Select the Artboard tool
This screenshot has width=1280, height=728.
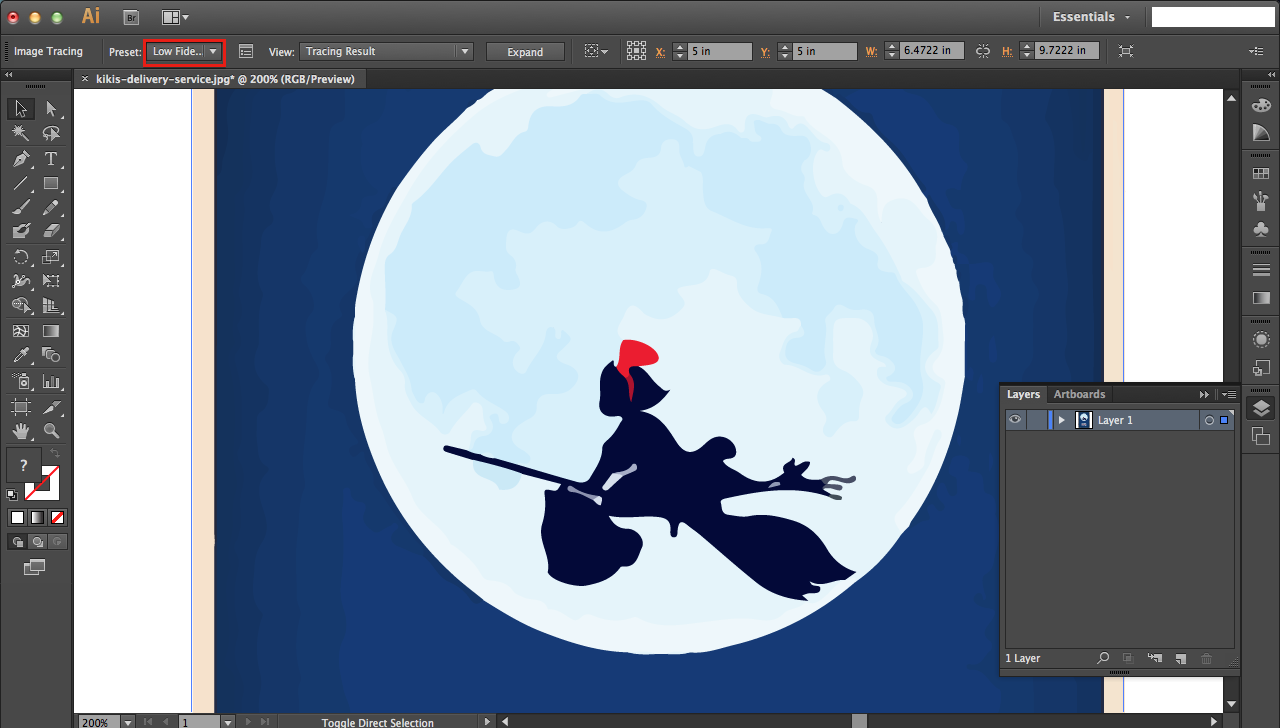(21, 407)
